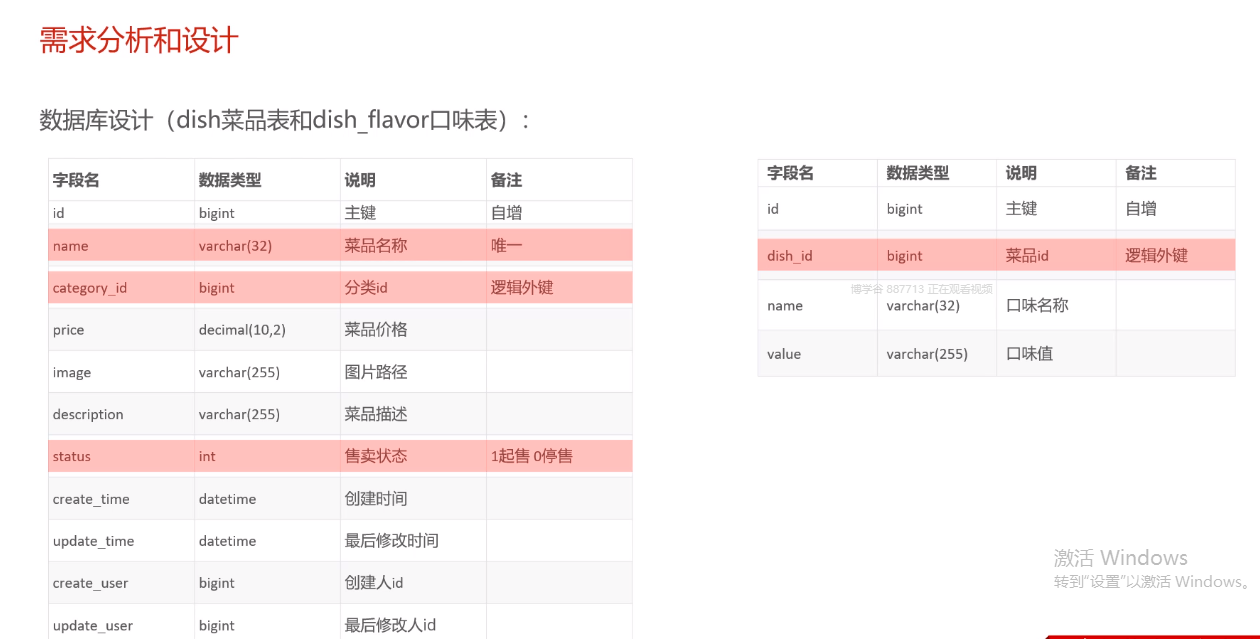
Task: Select the 菜品id description cell
Action: click(x=1027, y=256)
